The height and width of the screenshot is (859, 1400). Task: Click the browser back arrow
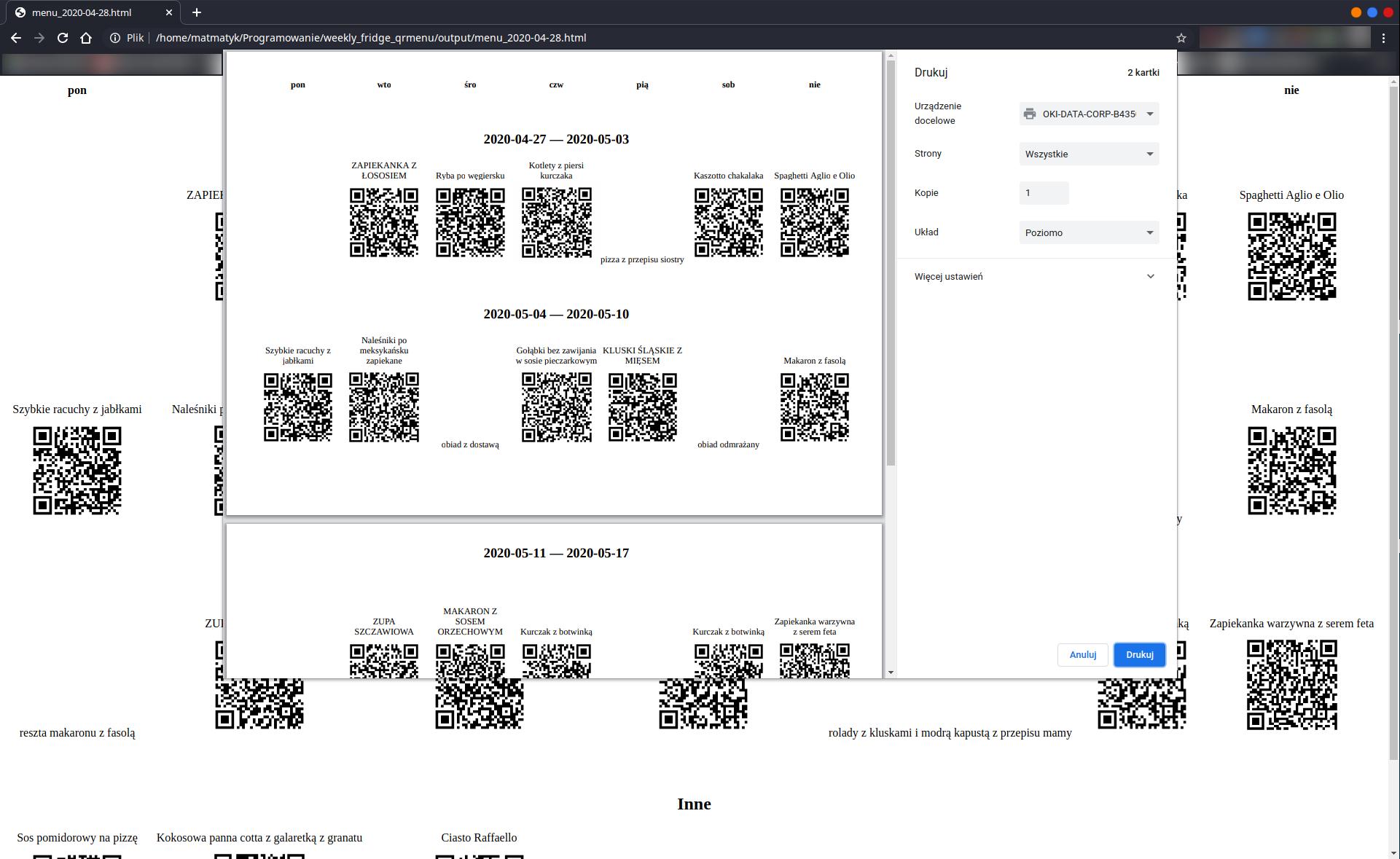16,38
